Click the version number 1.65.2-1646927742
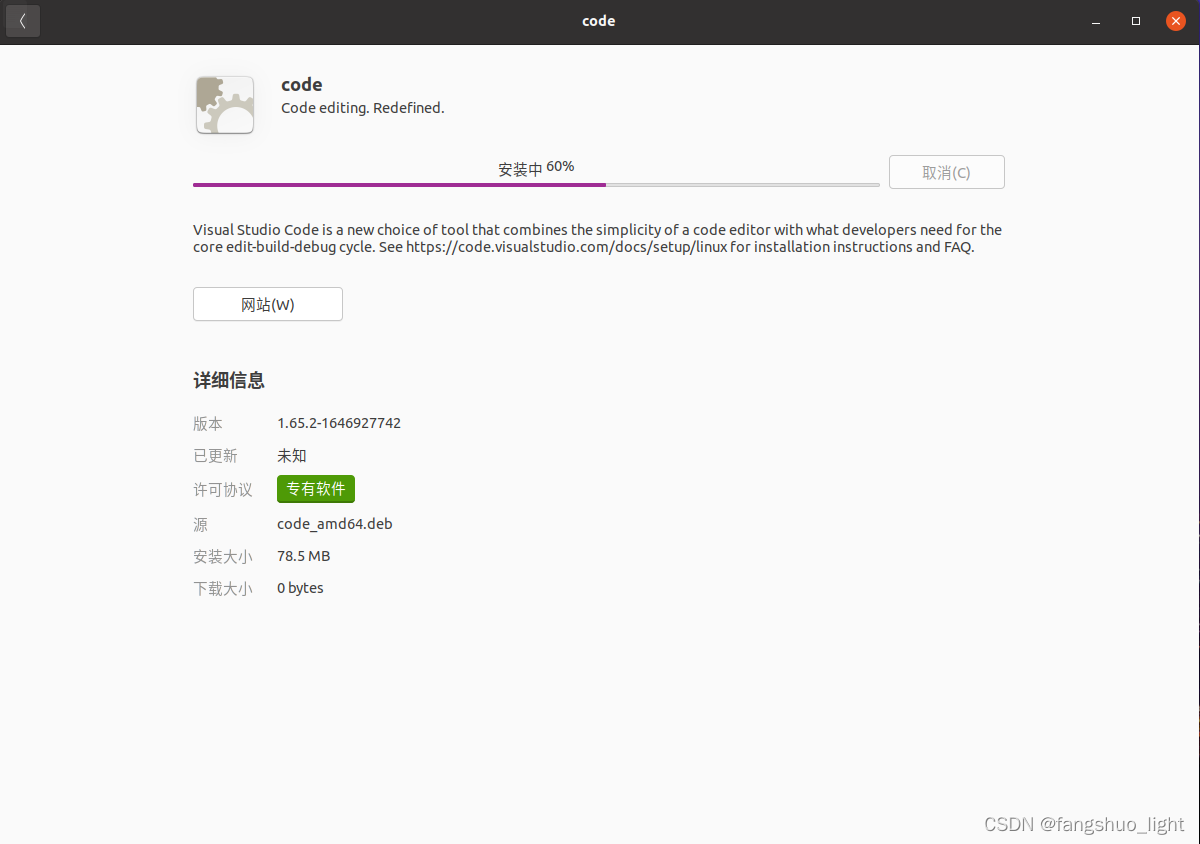1200x844 pixels. (339, 423)
